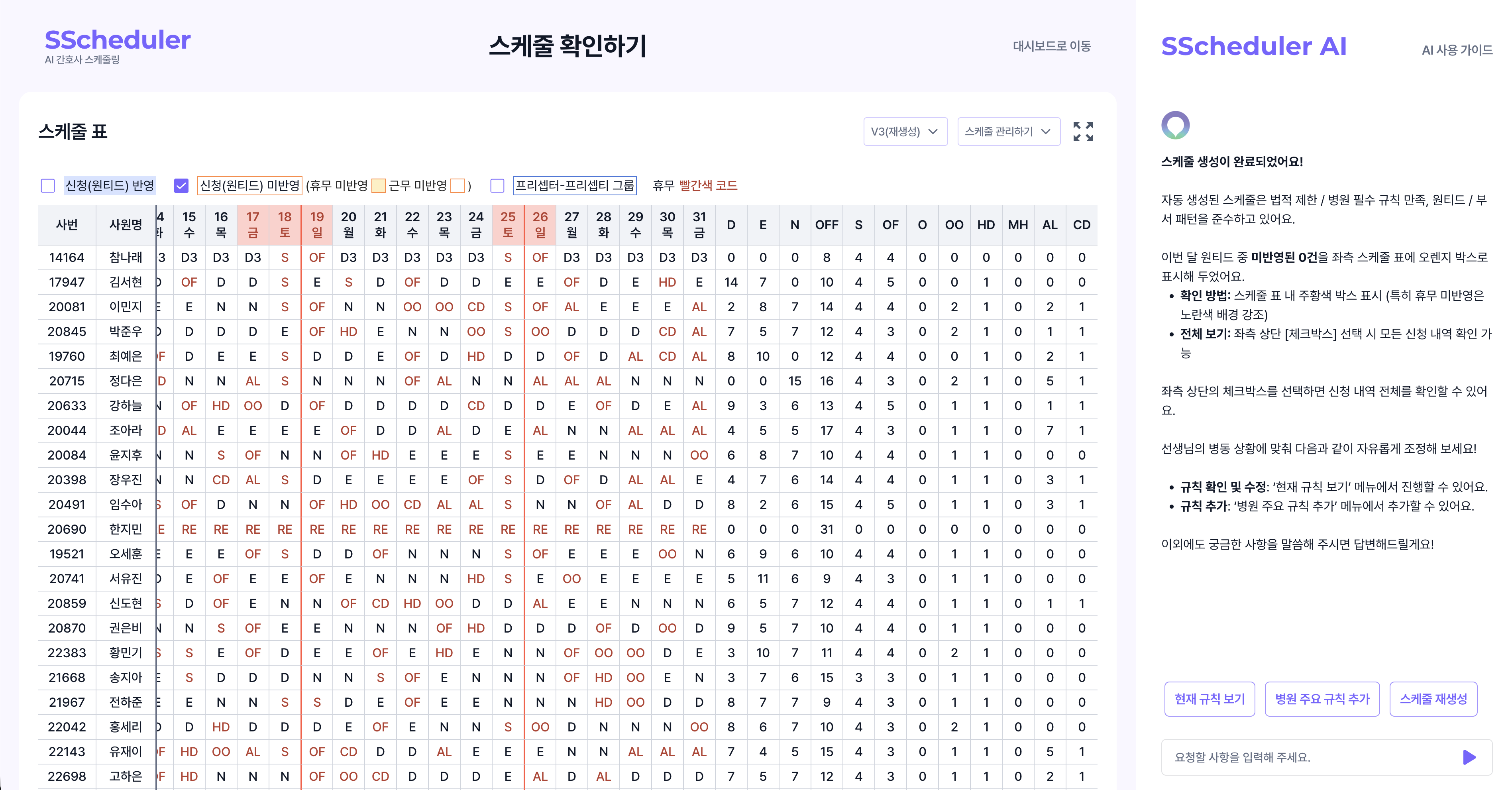This screenshot has width=1512, height=790.
Task: Click the 사원명 column header
Action: click(x=126, y=225)
